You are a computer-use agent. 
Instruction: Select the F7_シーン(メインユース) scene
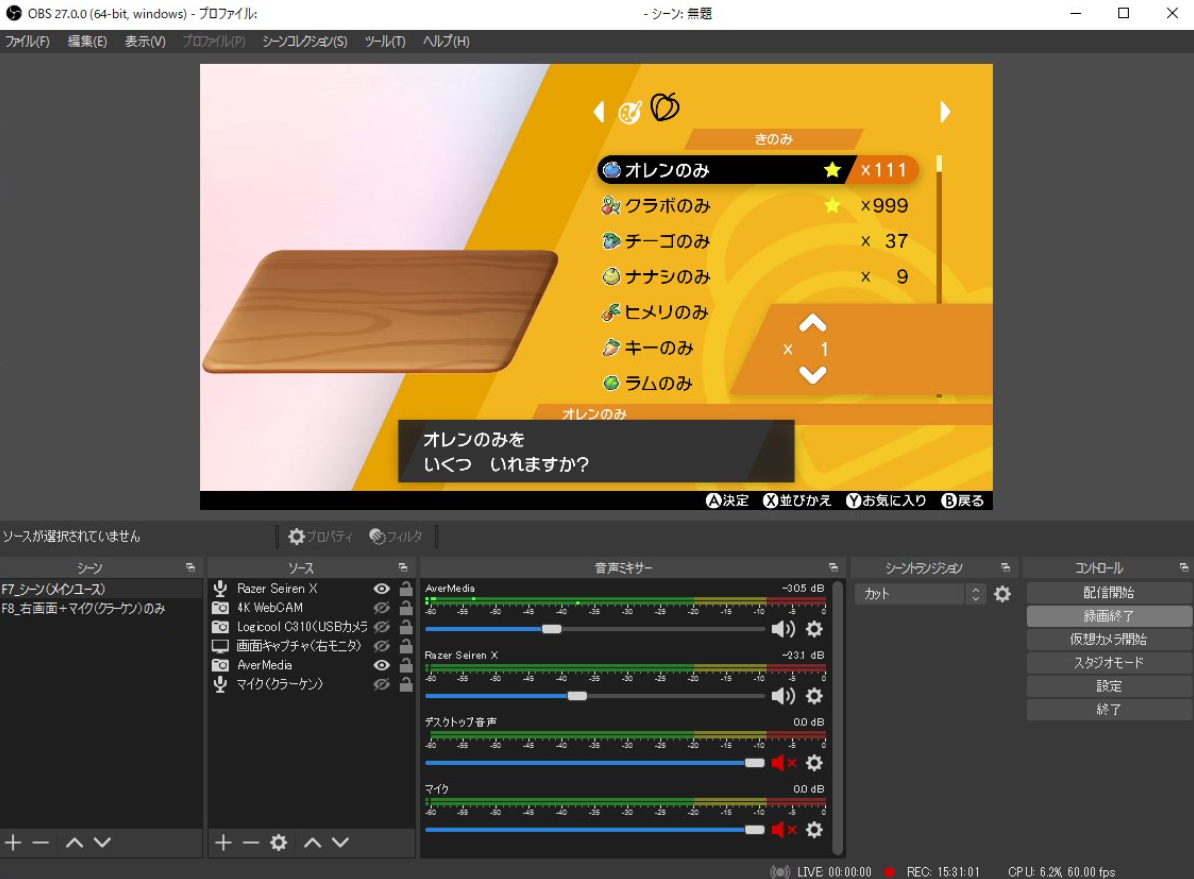click(101, 589)
